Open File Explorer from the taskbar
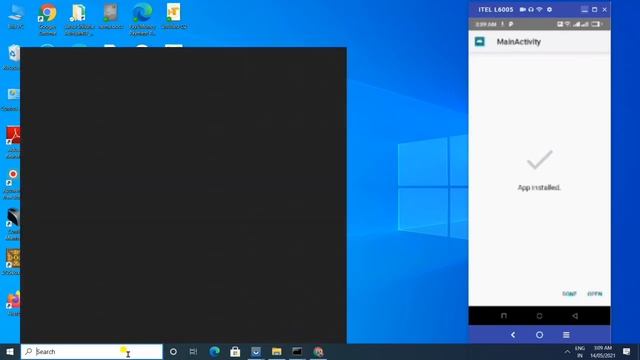The width and height of the screenshot is (640, 360). click(x=277, y=351)
